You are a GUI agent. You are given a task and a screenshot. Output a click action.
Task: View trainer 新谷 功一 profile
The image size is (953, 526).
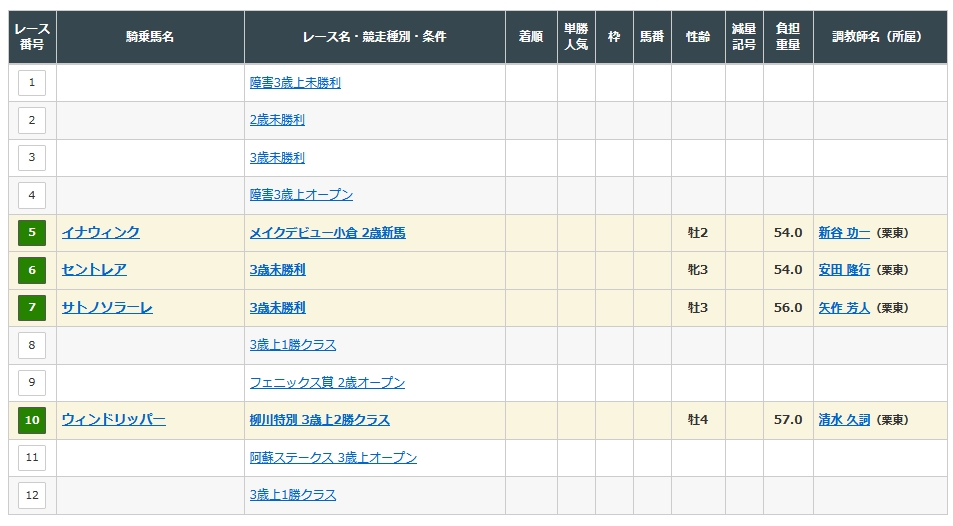click(843, 233)
